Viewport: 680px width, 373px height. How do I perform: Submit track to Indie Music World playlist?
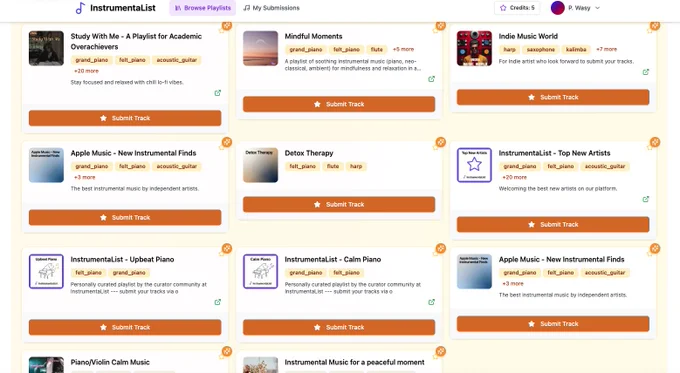point(553,97)
